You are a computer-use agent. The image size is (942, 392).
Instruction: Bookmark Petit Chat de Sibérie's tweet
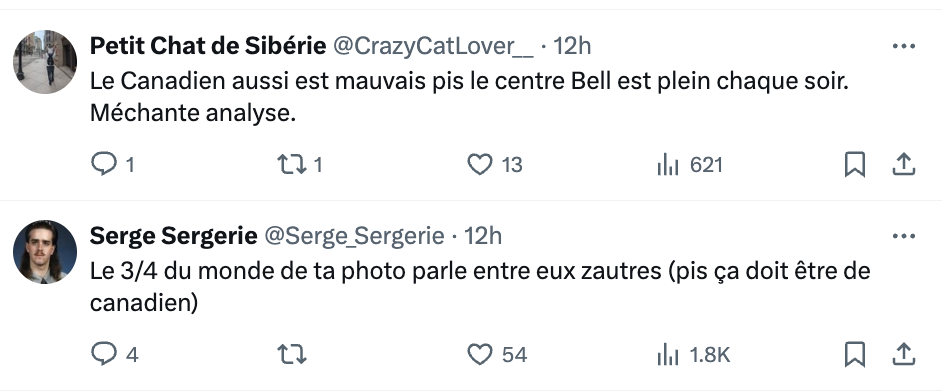pos(854,164)
